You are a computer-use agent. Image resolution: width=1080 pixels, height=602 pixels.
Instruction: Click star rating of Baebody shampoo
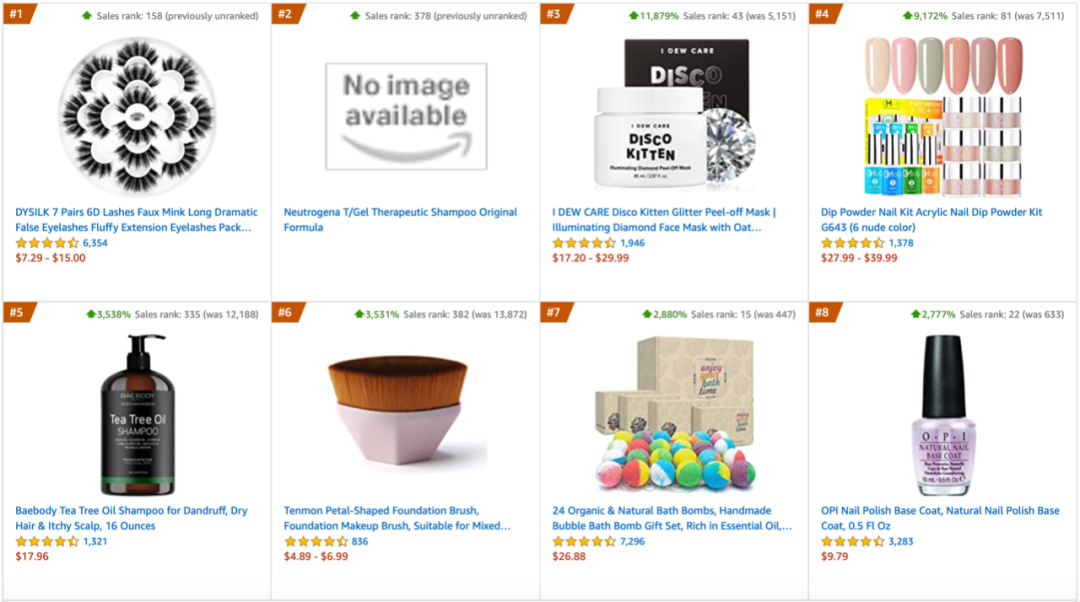pos(47,542)
